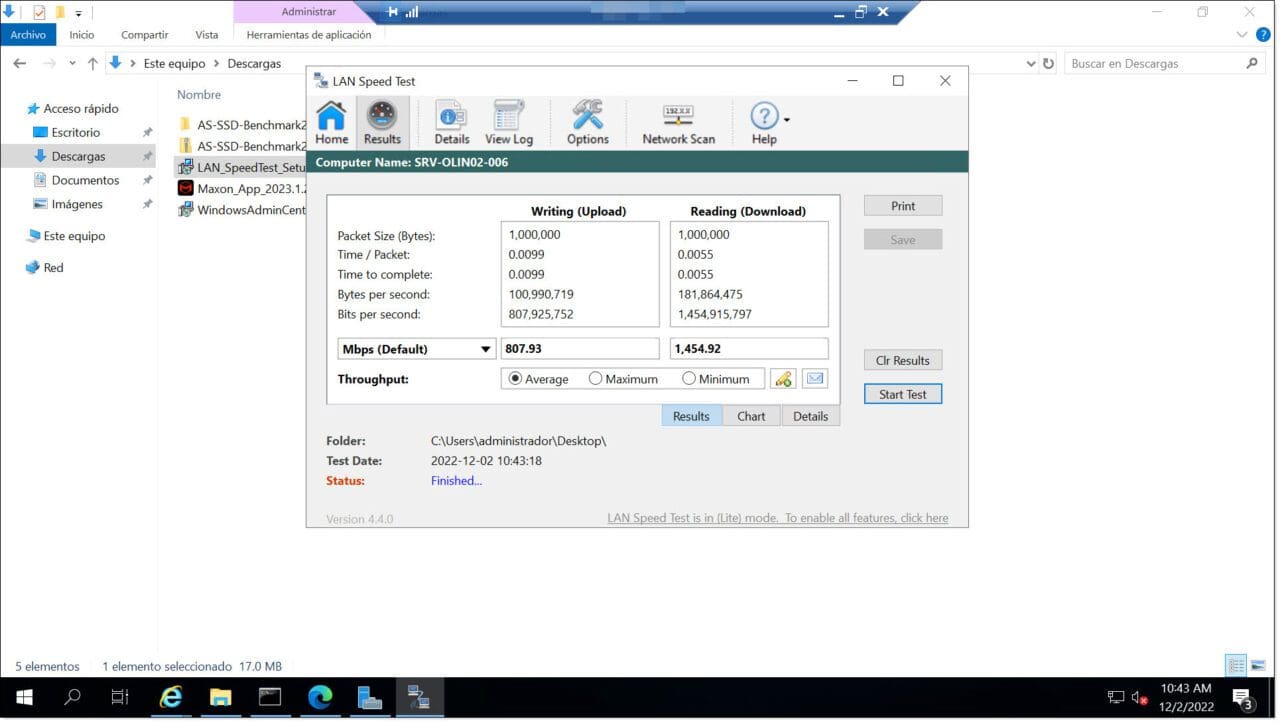Viewport: 1280px width, 723px height.
Task: Open the Options wrench icon
Action: point(588,123)
